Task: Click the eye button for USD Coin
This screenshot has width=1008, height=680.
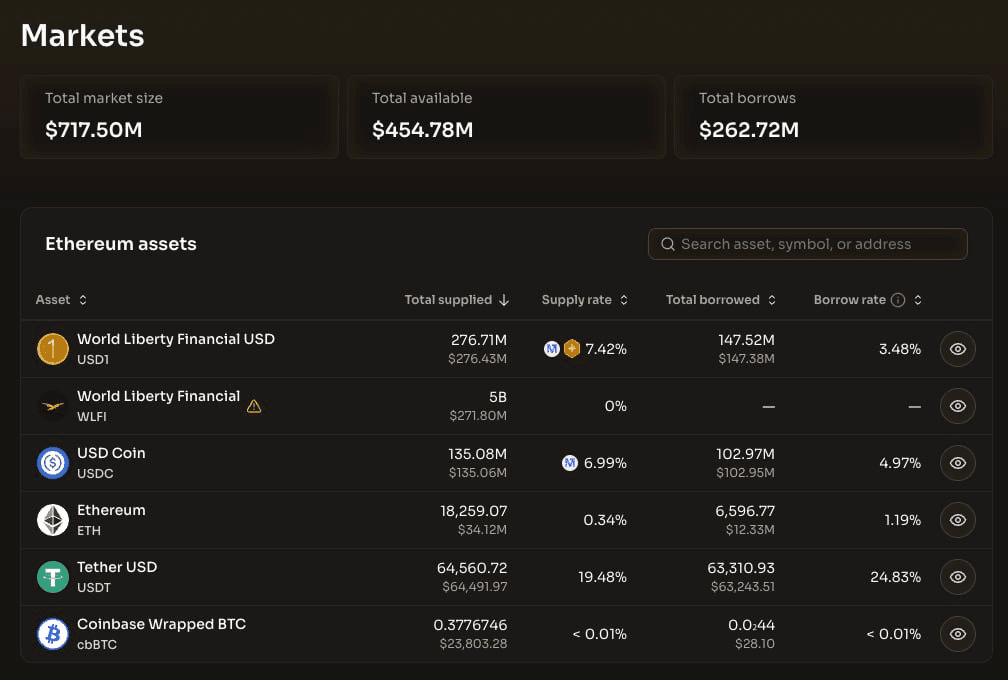Action: pos(958,463)
